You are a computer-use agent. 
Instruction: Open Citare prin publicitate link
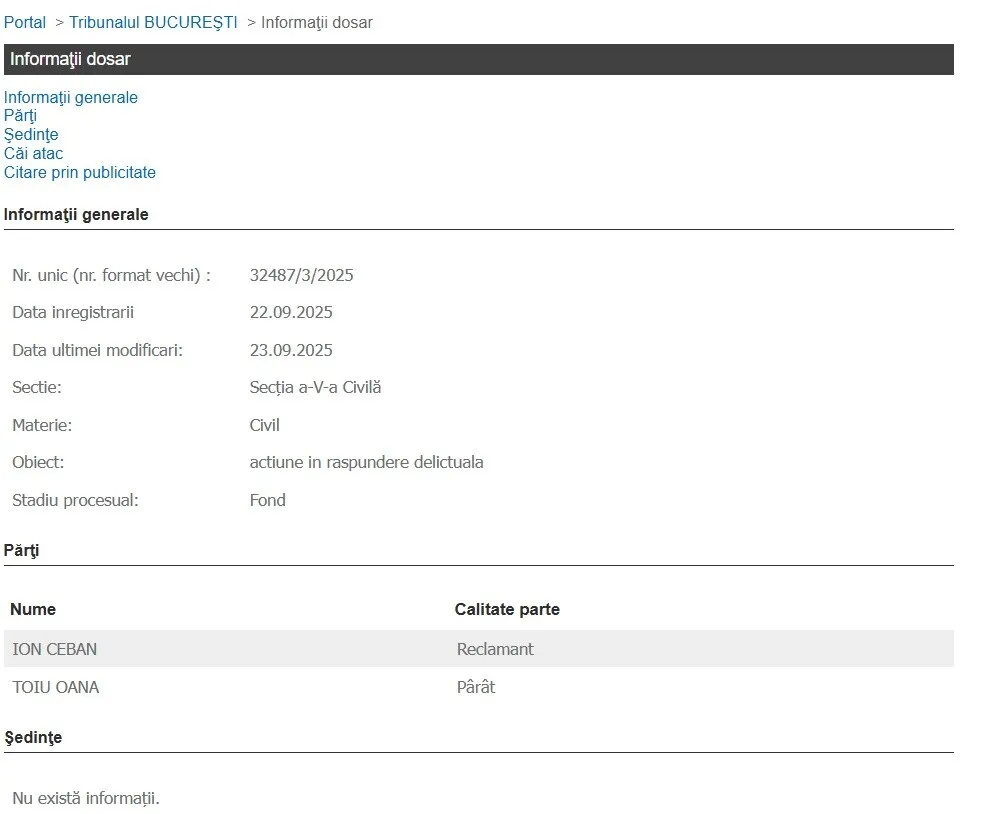click(80, 172)
